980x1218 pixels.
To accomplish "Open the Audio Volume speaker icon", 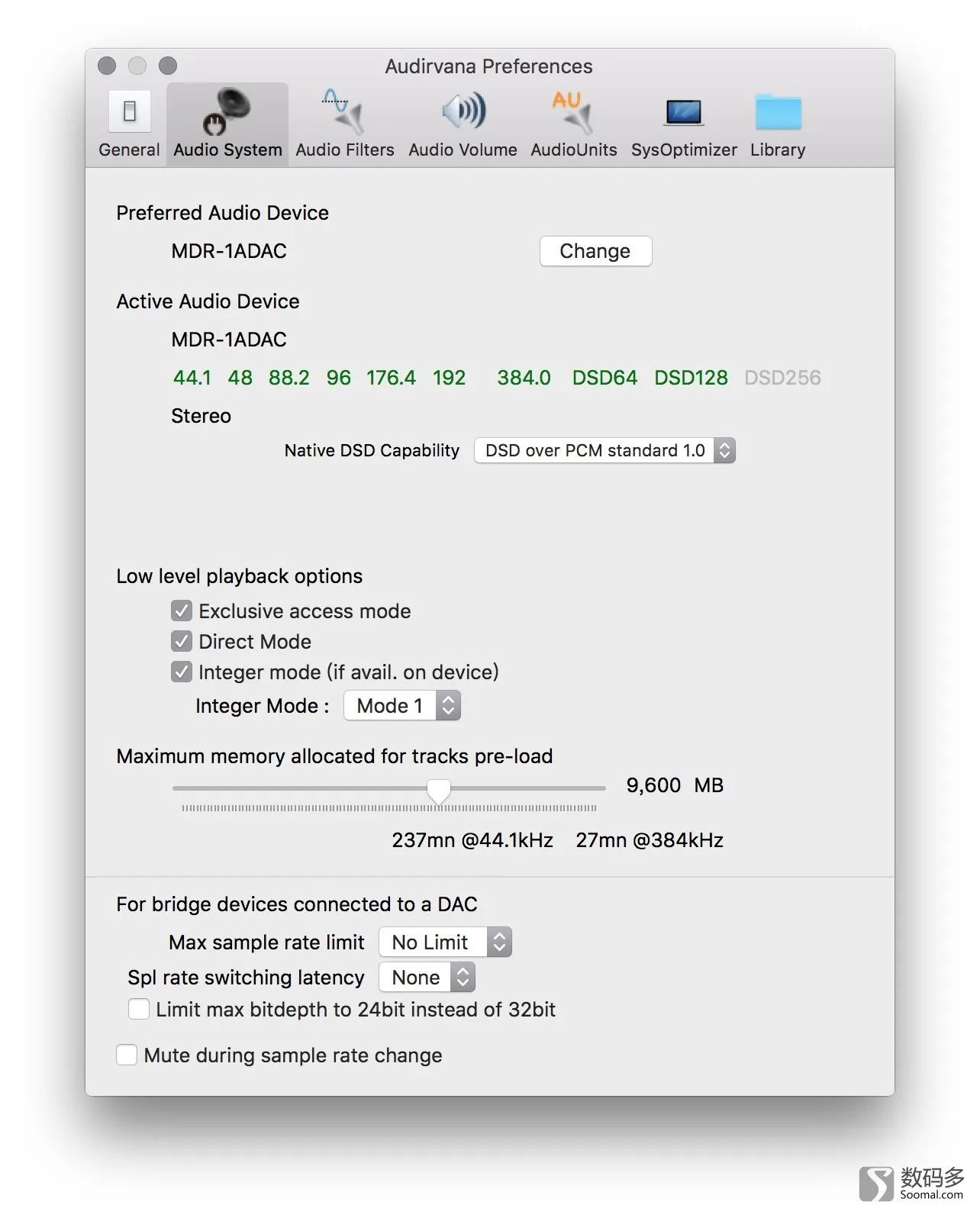I will pos(463,111).
